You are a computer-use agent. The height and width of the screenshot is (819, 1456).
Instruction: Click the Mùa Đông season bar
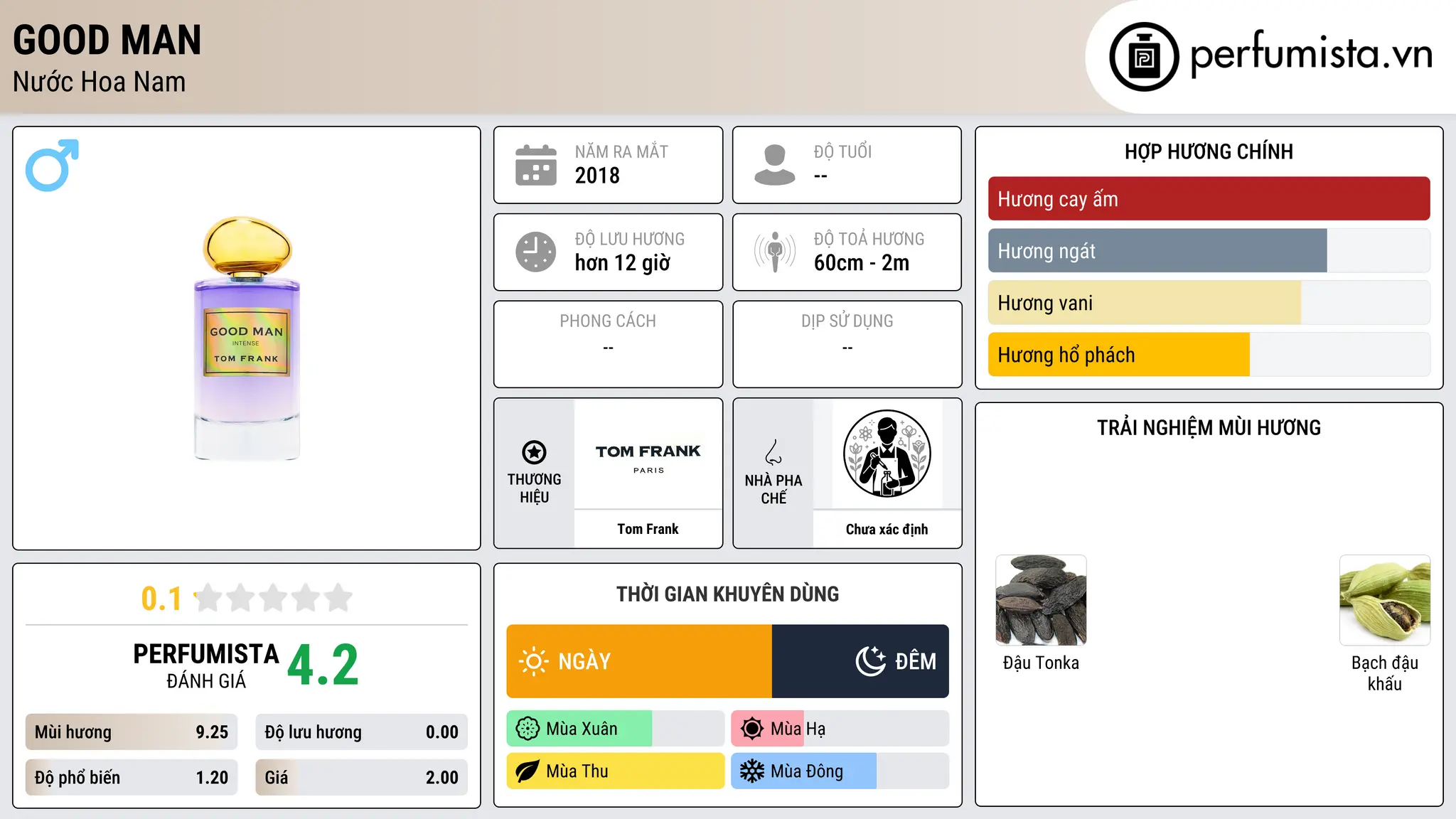point(840,771)
